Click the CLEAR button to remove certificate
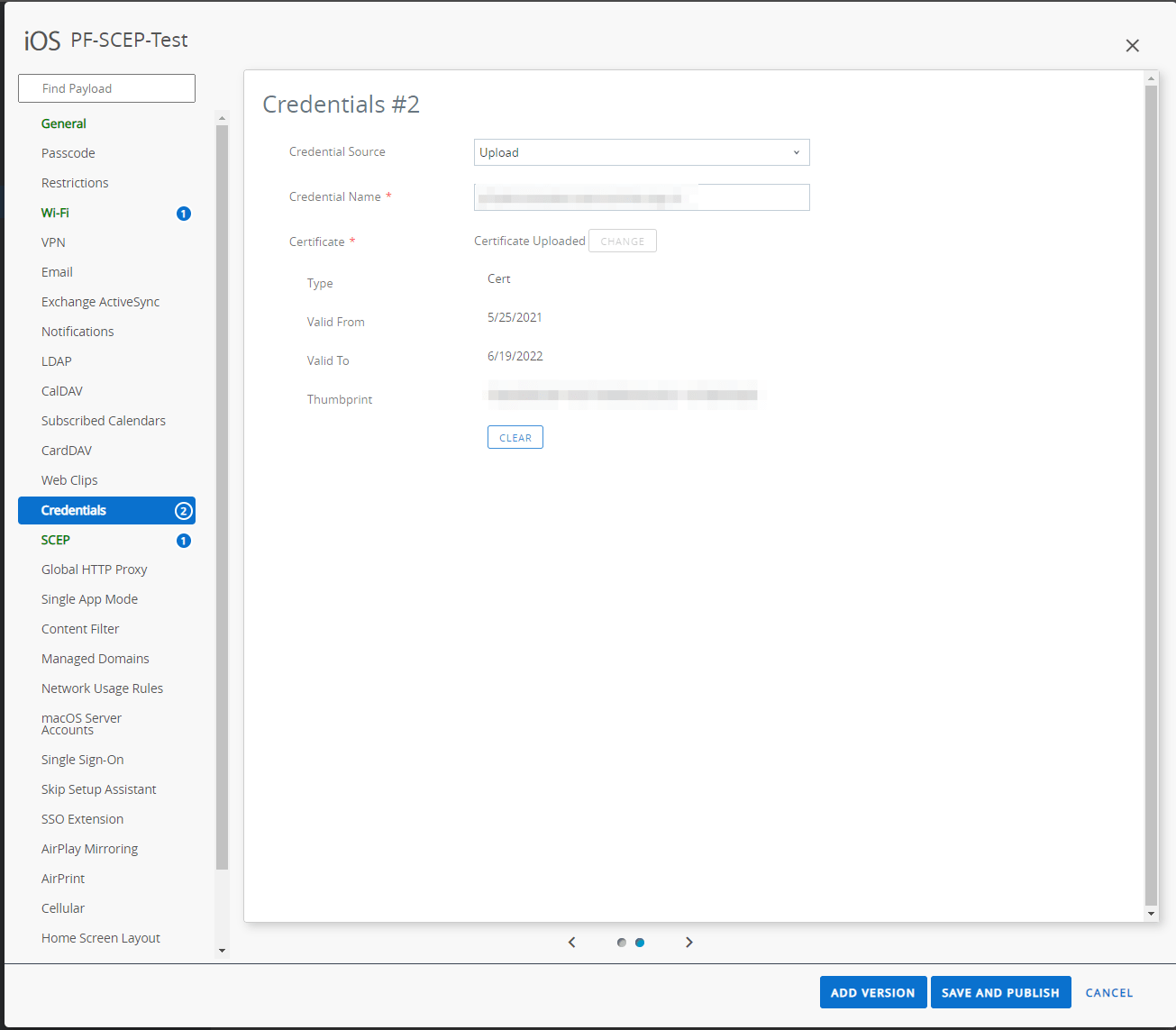 click(x=515, y=437)
